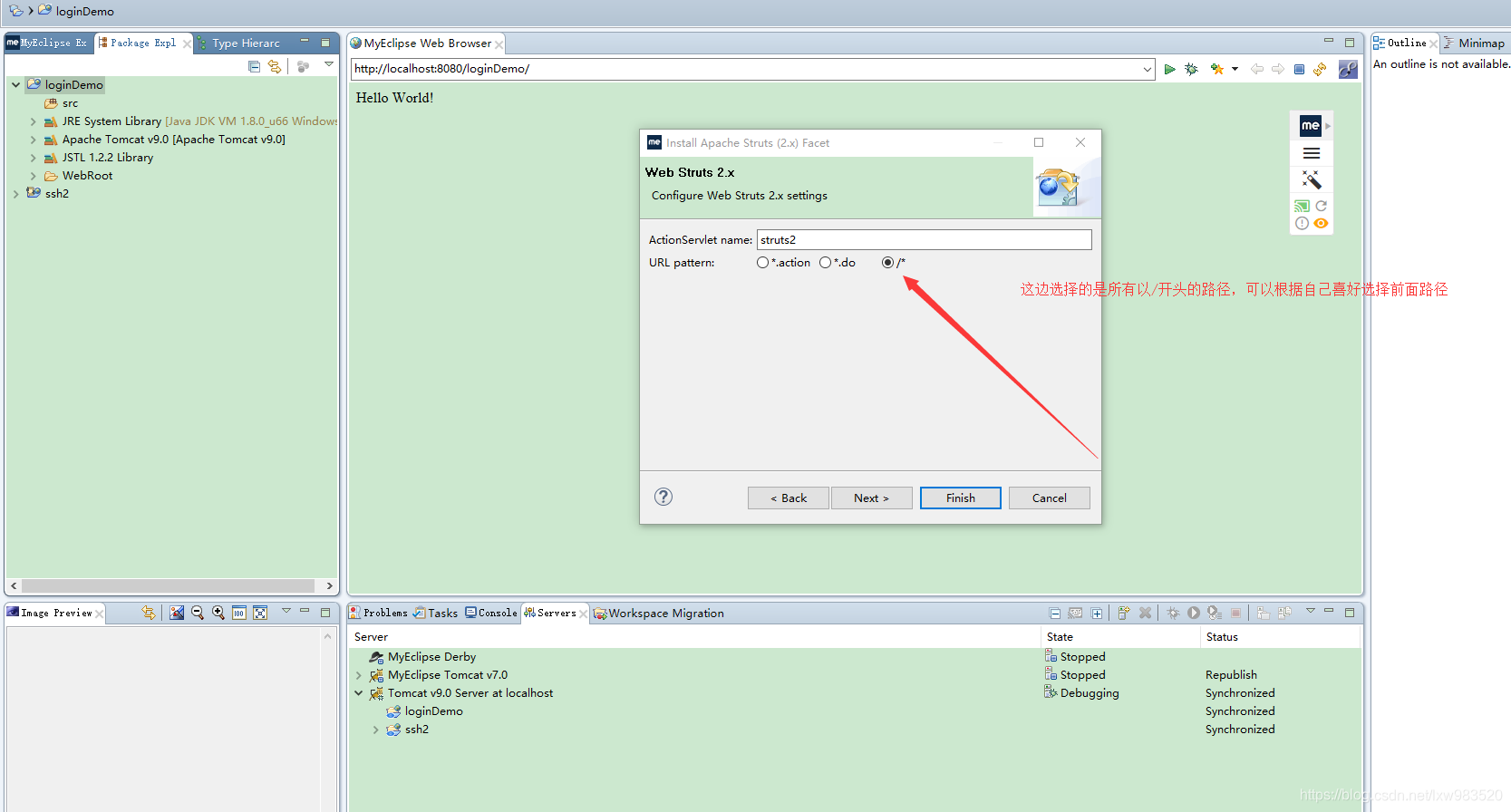Toggle the orange eye icon in floating toolbar

(x=1321, y=223)
